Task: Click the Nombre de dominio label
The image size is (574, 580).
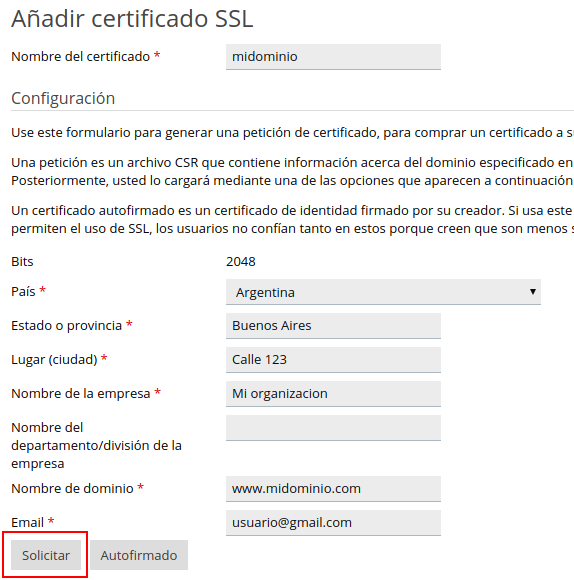Action: [72, 489]
